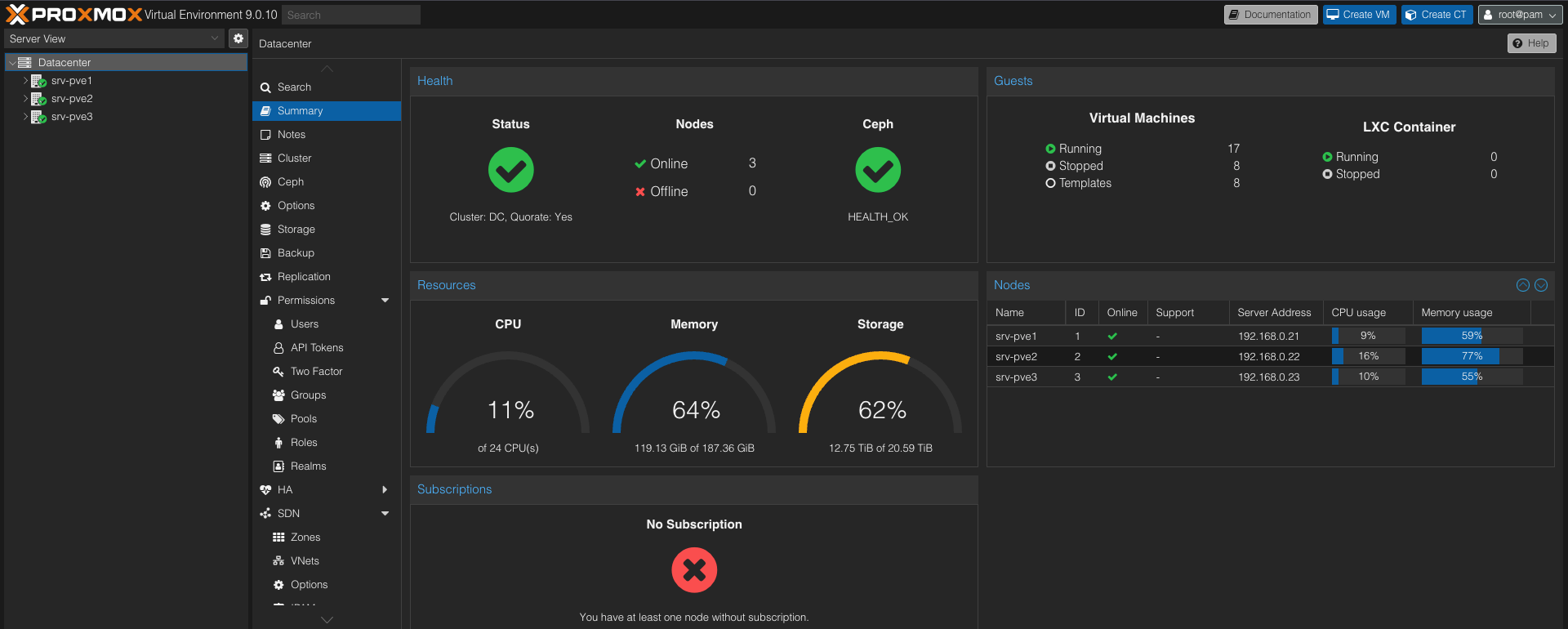
Task: Collapse the Nodes panel with up arrow
Action: [x=1522, y=285]
